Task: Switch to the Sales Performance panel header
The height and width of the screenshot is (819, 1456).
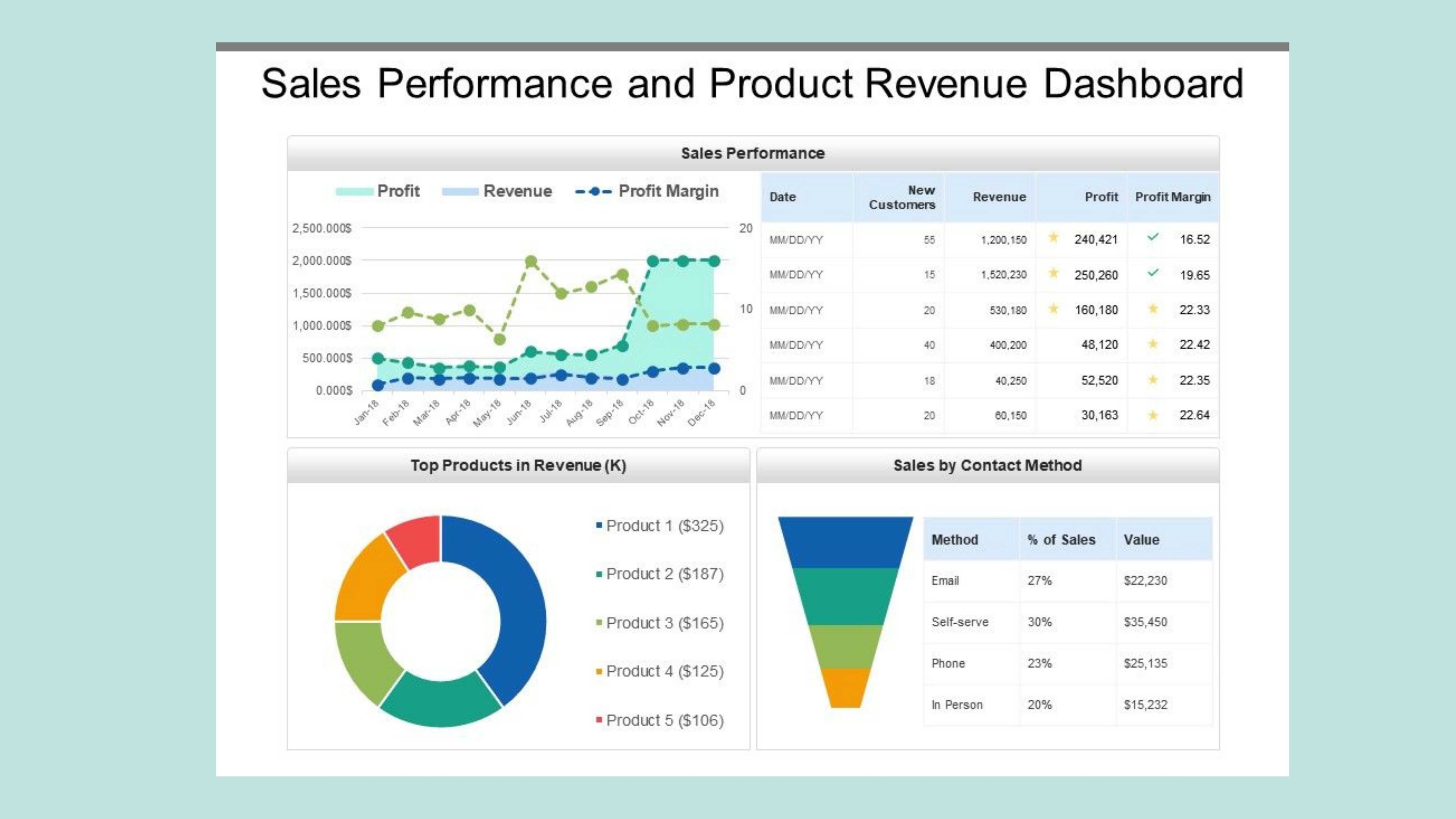Action: 752,153
